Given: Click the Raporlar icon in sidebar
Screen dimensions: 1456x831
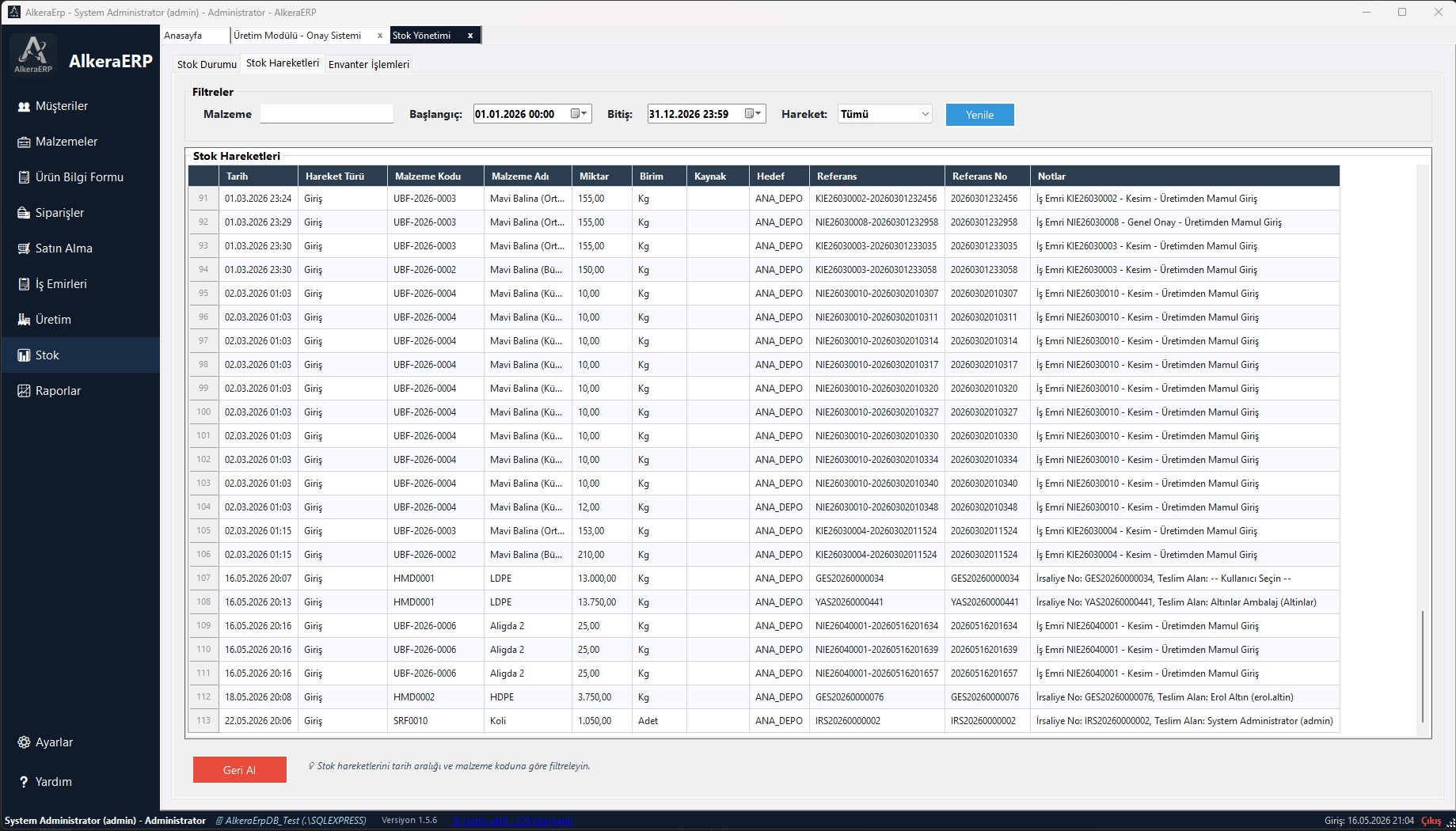Looking at the screenshot, I should 24,391.
